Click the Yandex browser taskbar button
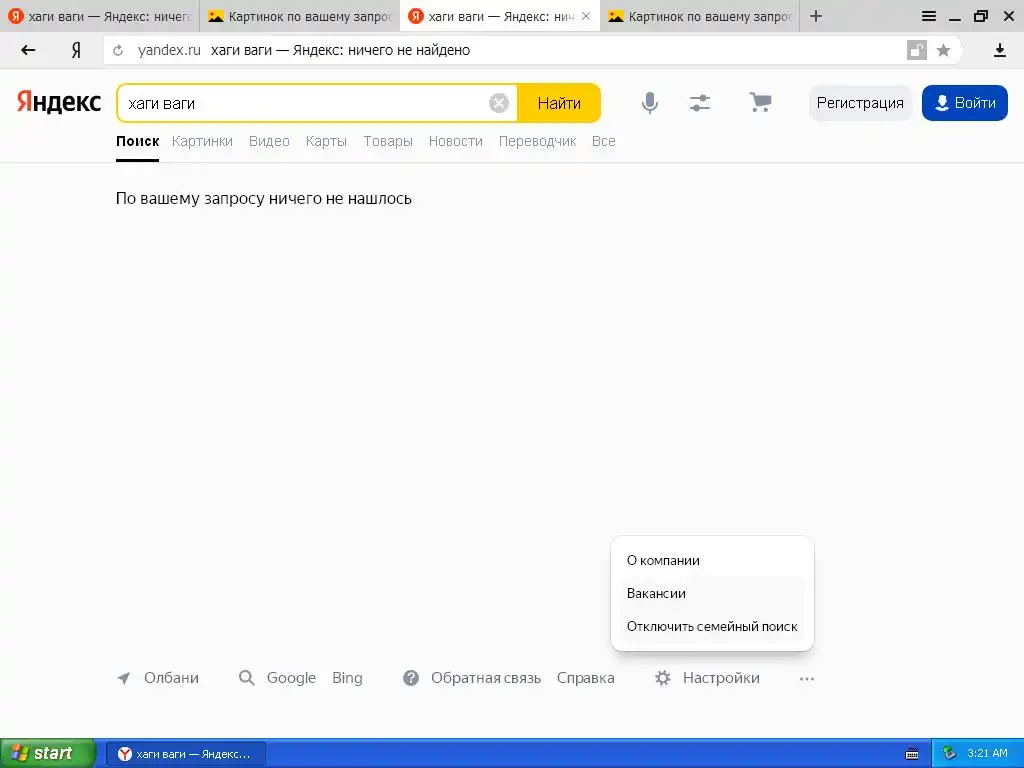The width and height of the screenshot is (1024, 768). (185, 754)
